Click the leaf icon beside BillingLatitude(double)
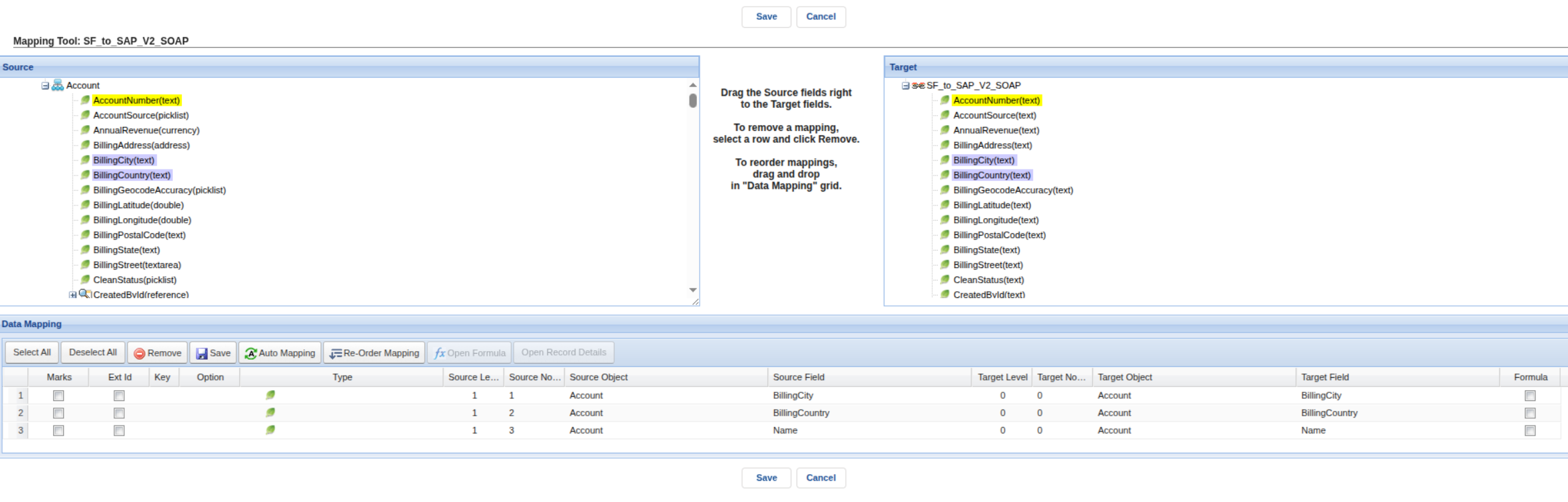This screenshot has height=502, width=1568. tap(85, 205)
